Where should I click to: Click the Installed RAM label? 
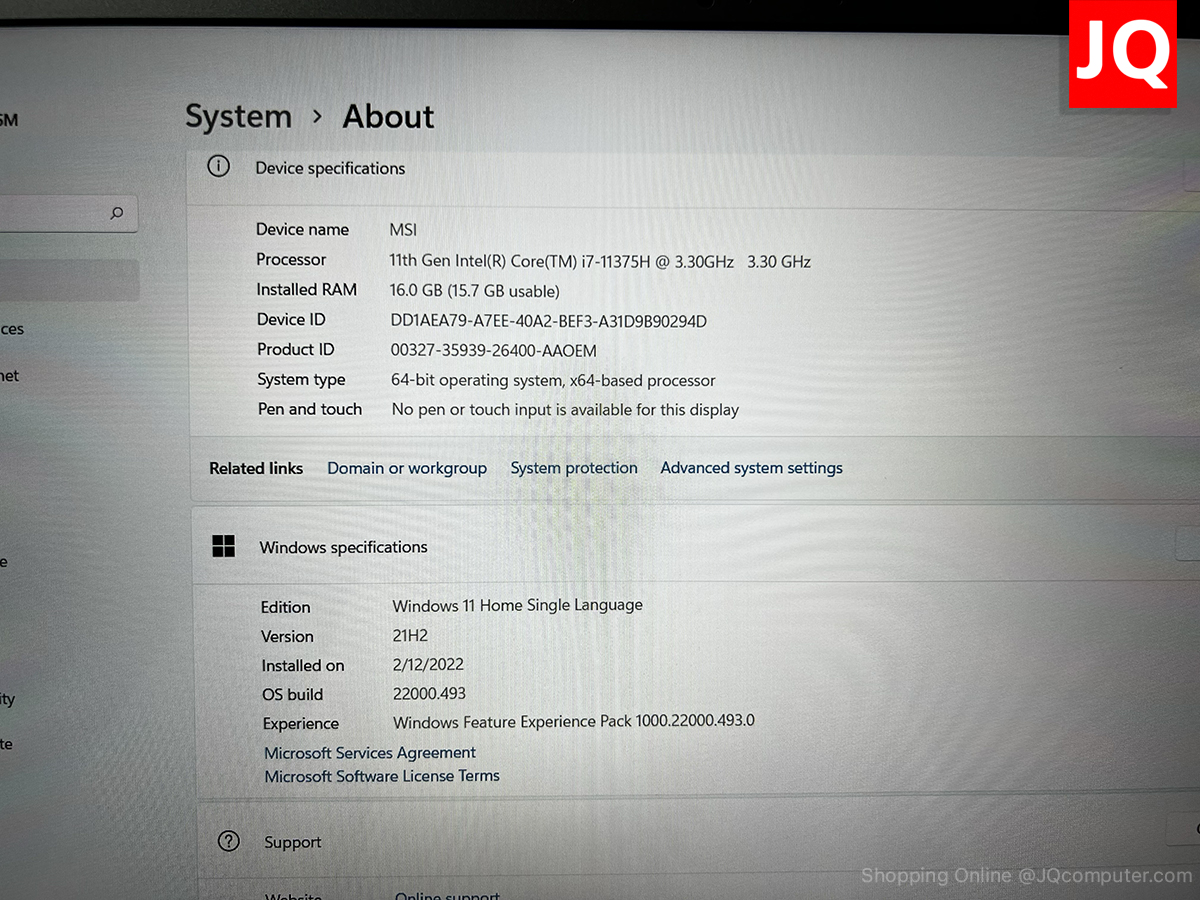307,290
